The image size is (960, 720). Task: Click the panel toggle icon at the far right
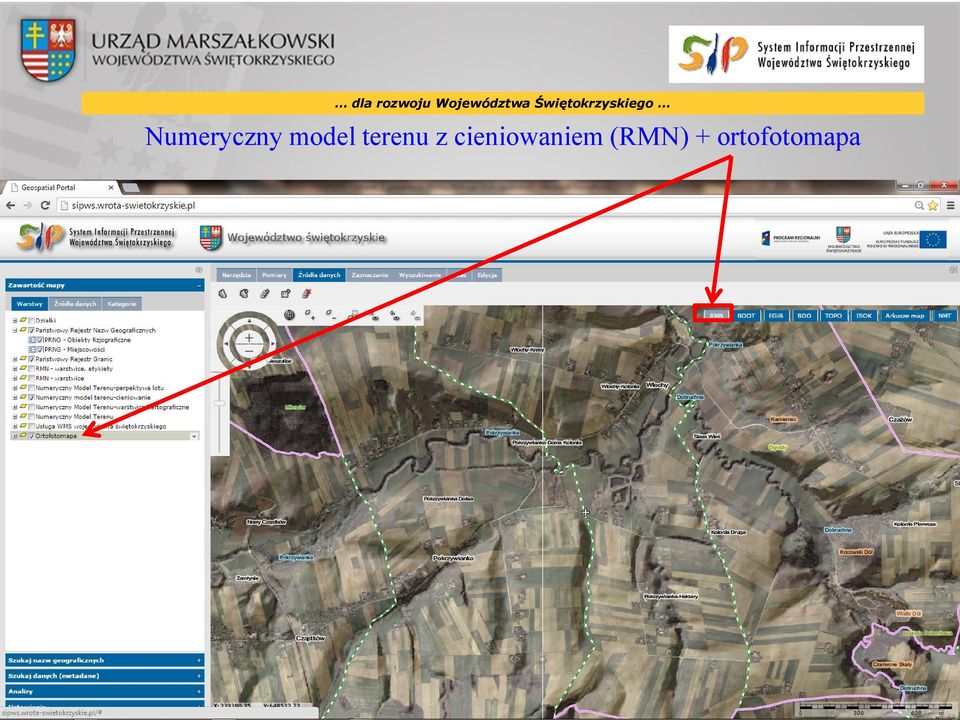point(953,269)
